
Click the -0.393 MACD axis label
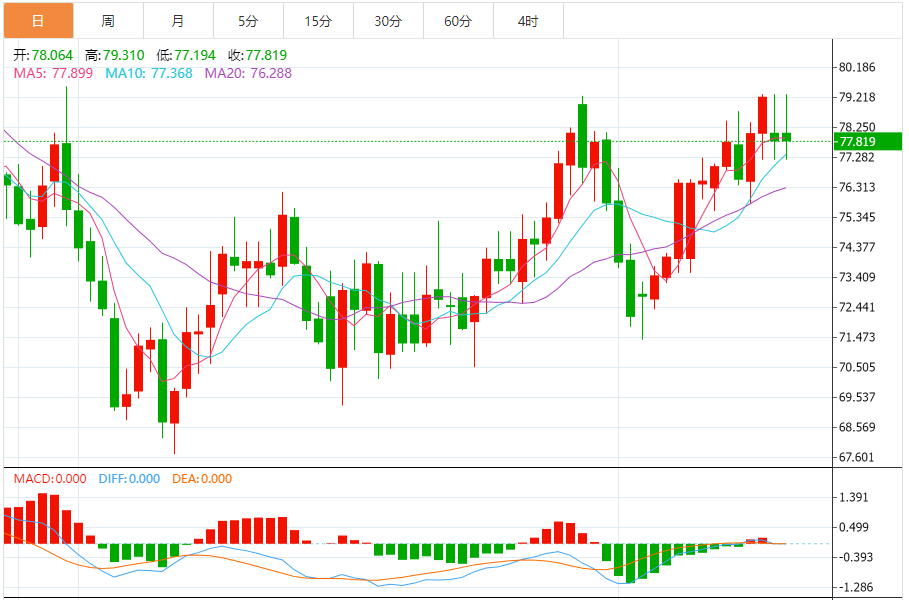click(856, 557)
